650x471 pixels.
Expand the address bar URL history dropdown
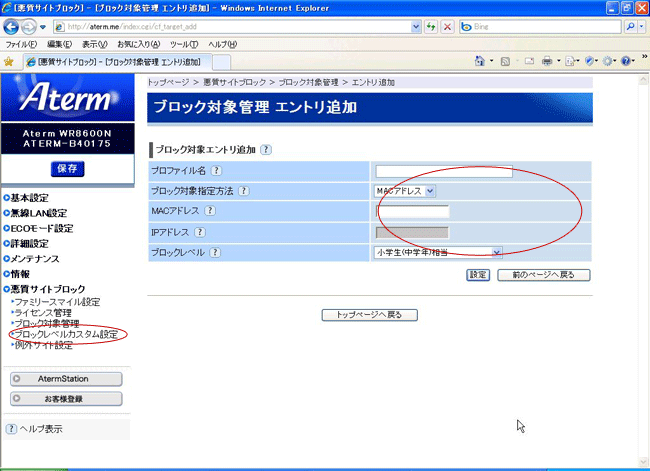pos(416,25)
